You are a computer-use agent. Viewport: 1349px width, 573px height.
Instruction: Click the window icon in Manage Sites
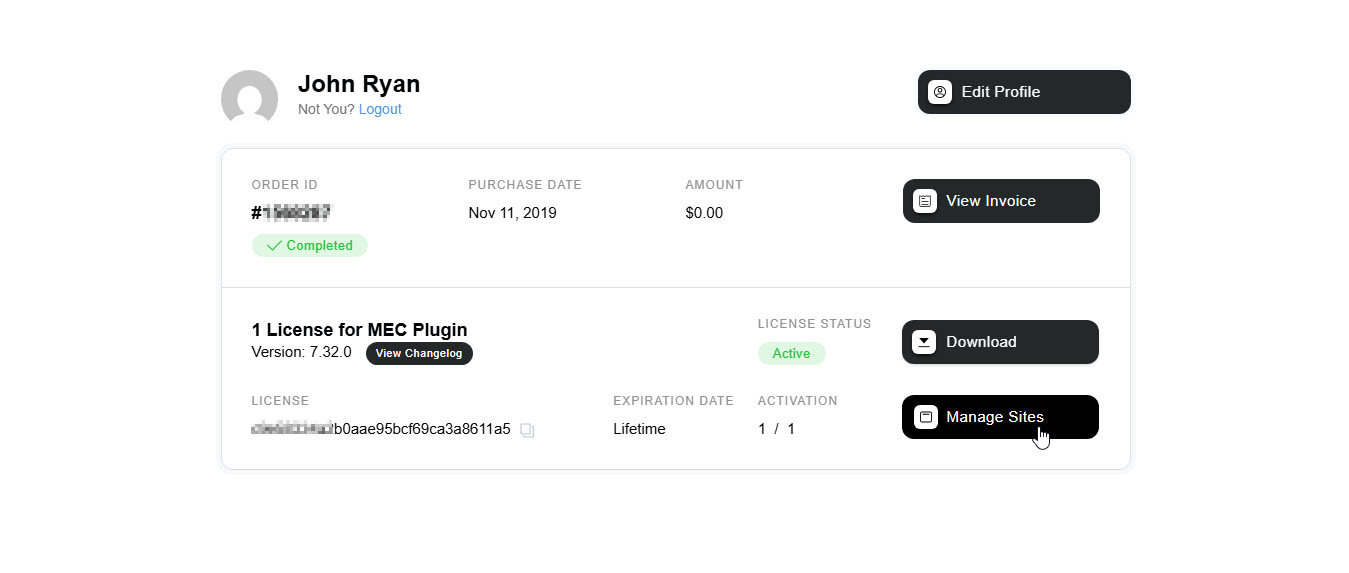(x=926, y=417)
